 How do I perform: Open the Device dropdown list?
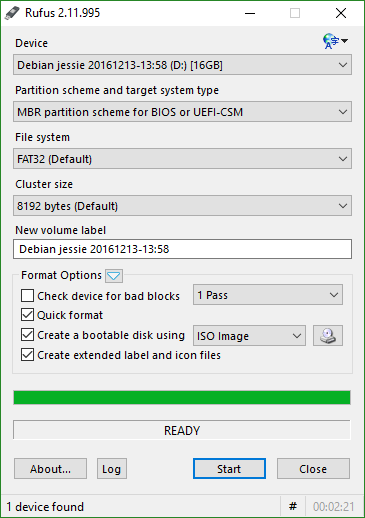182,65
